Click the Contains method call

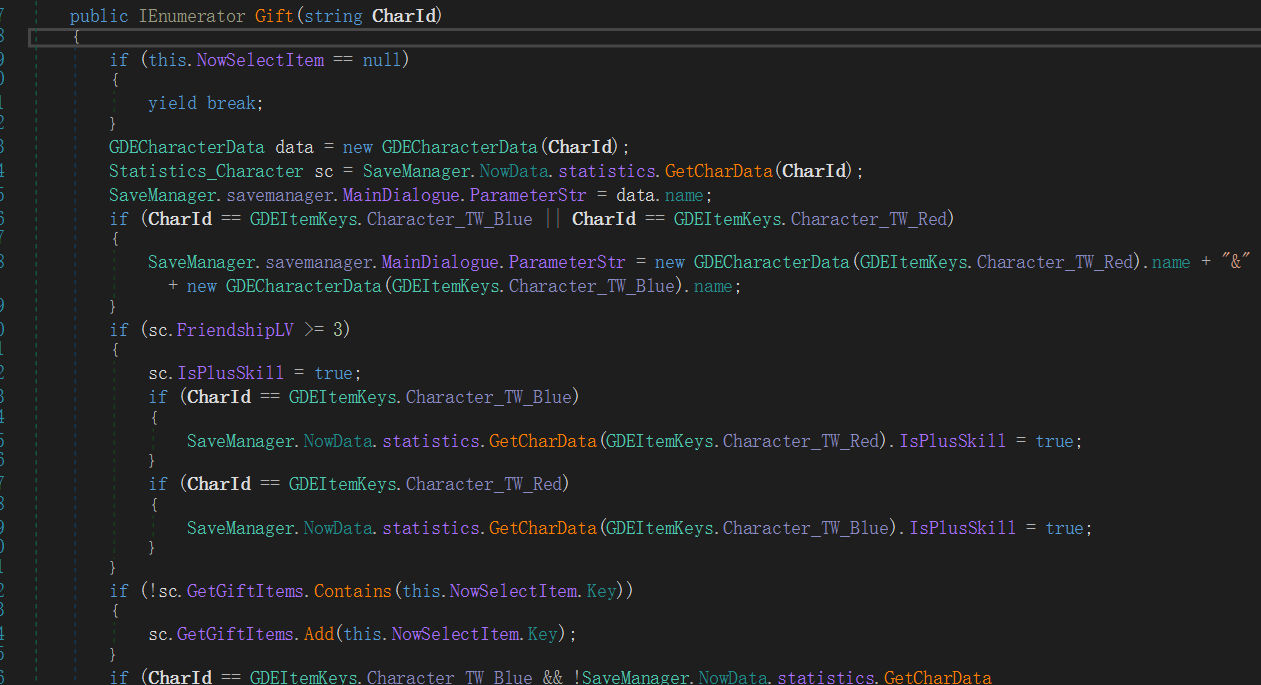pos(353,591)
